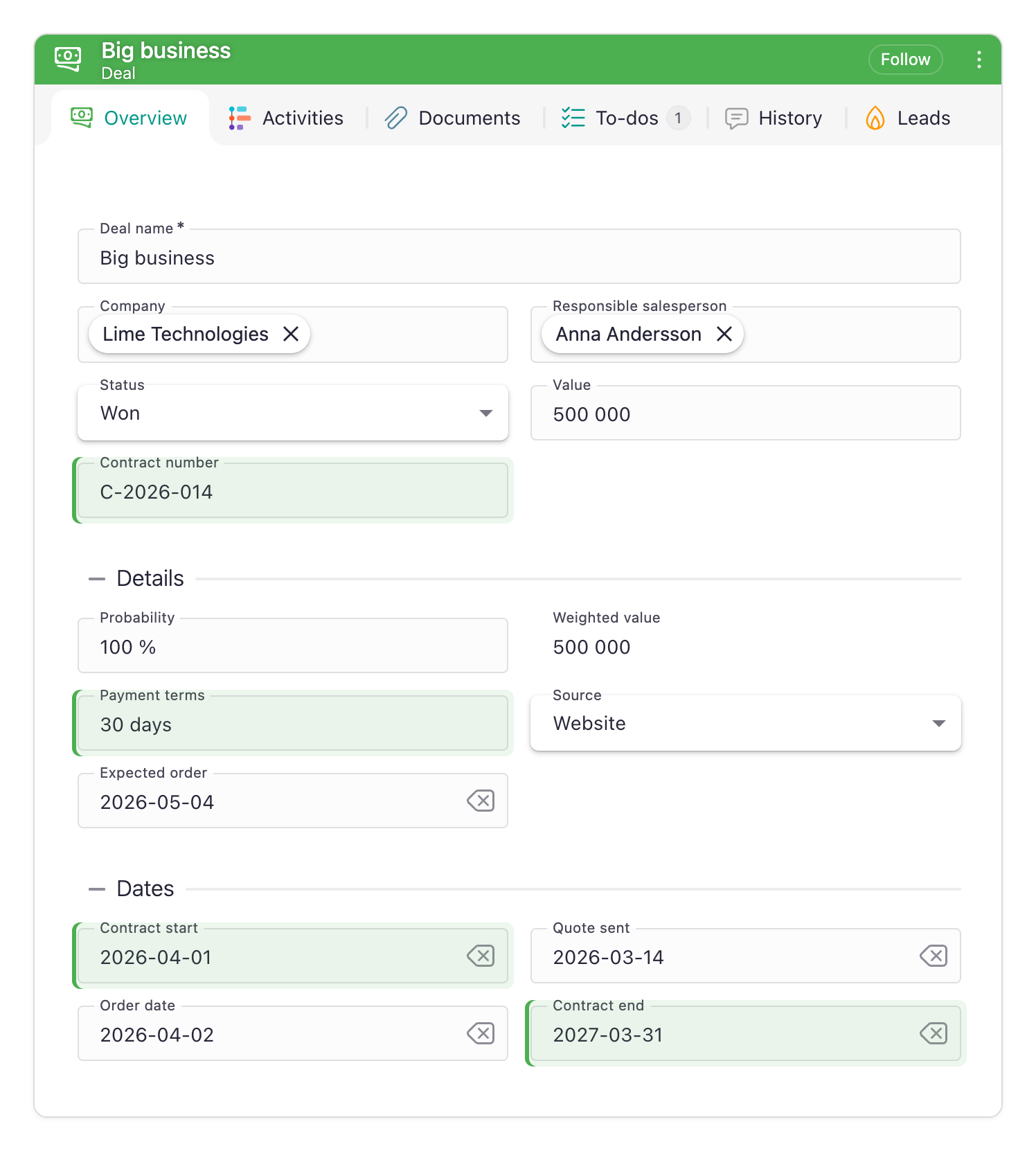This screenshot has height=1151, width=1036.
Task: Click the Follow button
Action: (905, 60)
